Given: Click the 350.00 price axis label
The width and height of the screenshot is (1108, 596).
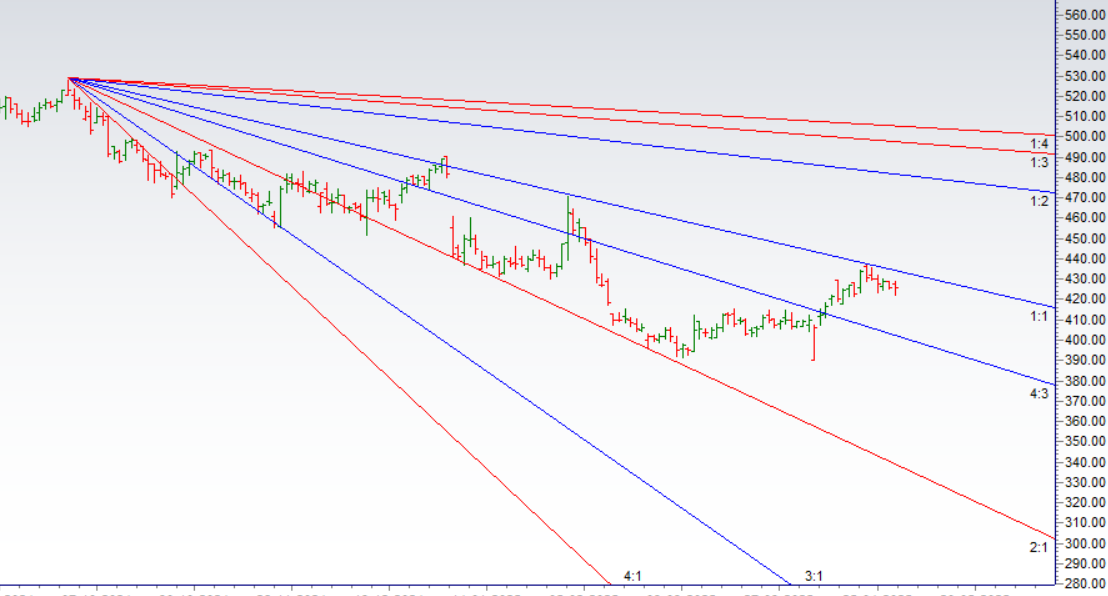Looking at the screenshot, I should click(x=1085, y=441).
